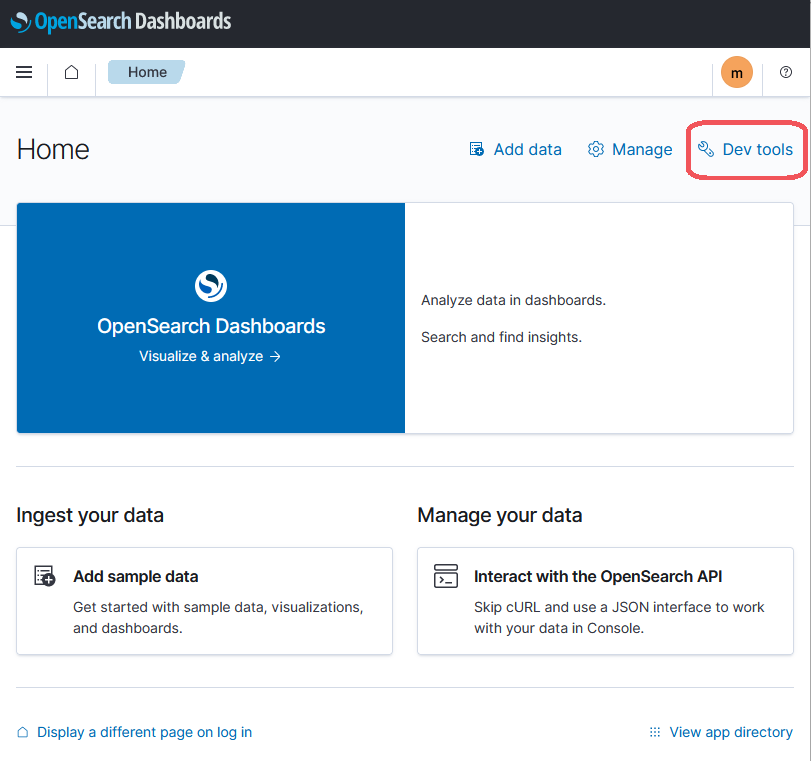Click the Add data link
Image resolution: width=811 pixels, height=761 pixels.
tap(527, 149)
